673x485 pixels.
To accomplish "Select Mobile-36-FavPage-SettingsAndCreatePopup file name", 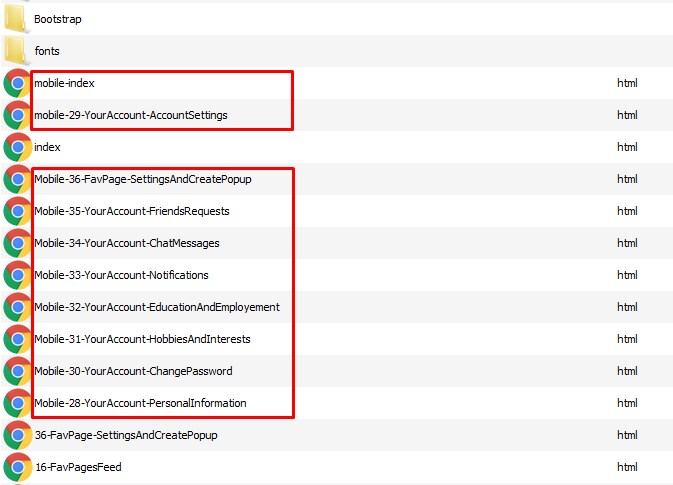I will pyautogui.click(x=142, y=179).
